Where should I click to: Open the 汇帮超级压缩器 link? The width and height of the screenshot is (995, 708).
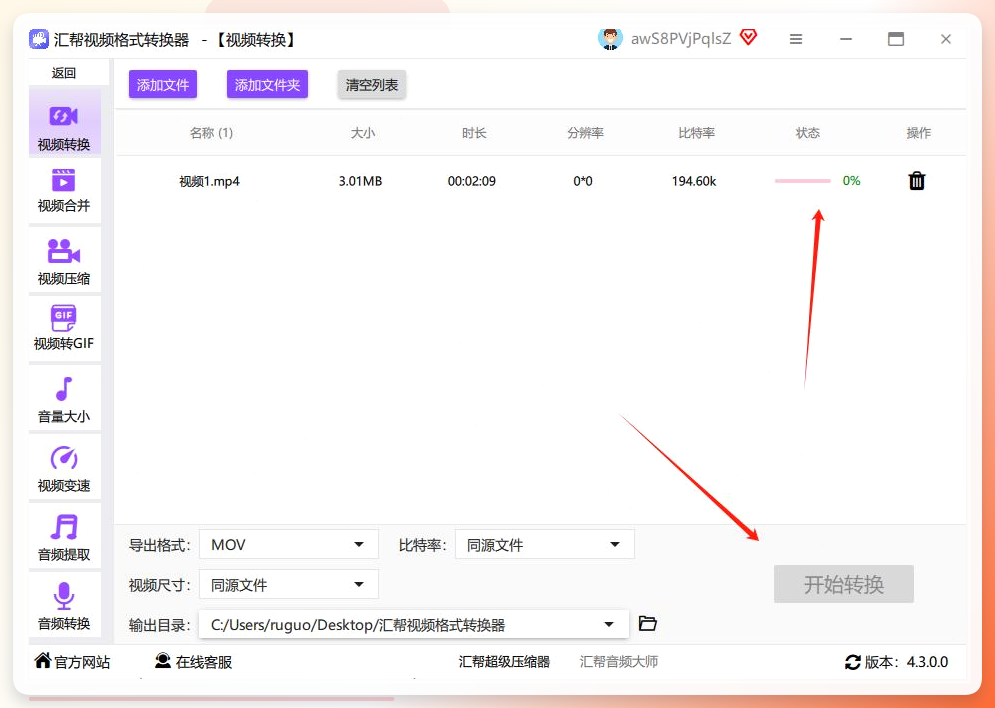tap(504, 662)
